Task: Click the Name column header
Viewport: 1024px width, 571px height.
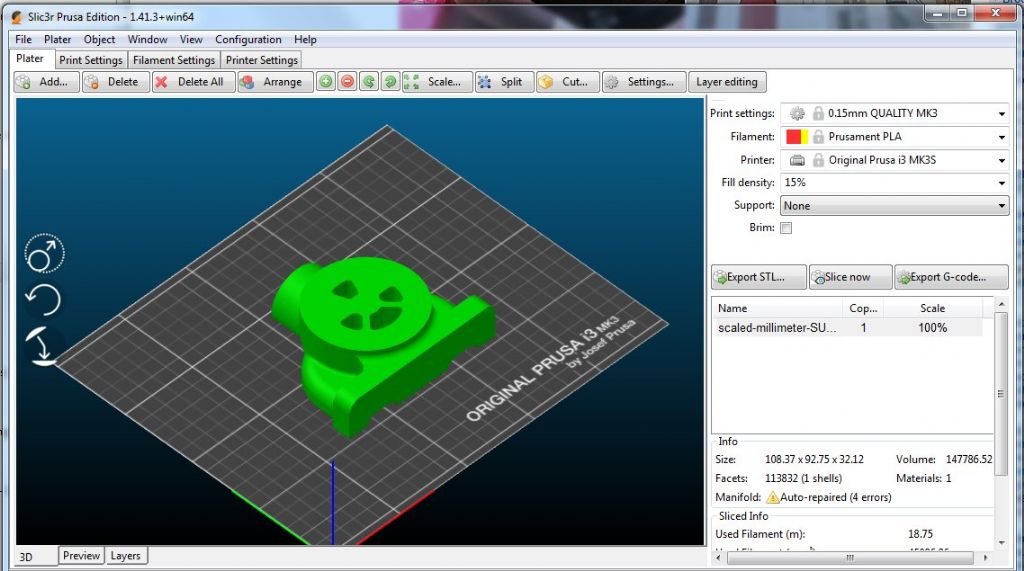Action: (x=777, y=308)
